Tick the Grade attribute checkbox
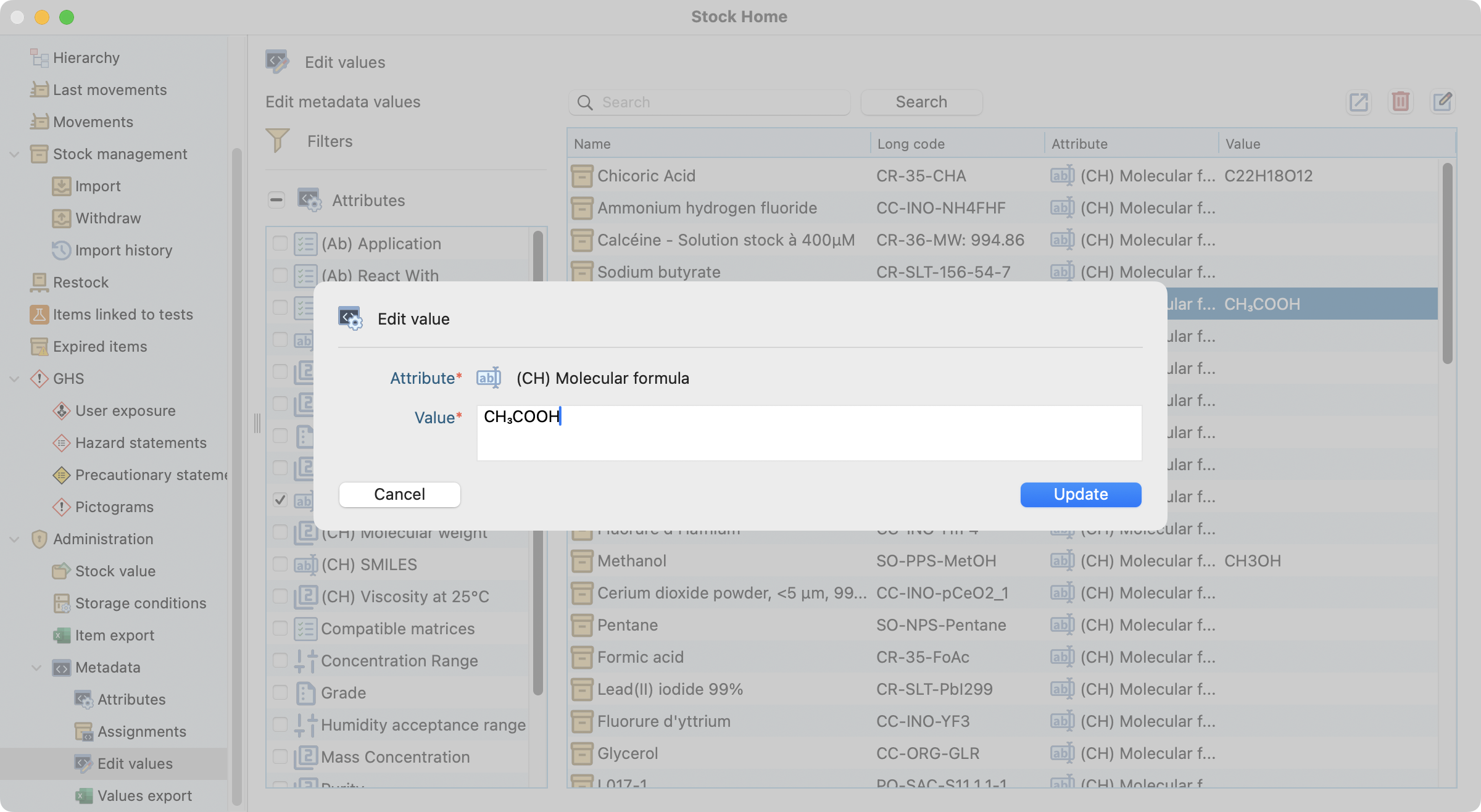Screen dimensions: 1481x812 coord(280,692)
